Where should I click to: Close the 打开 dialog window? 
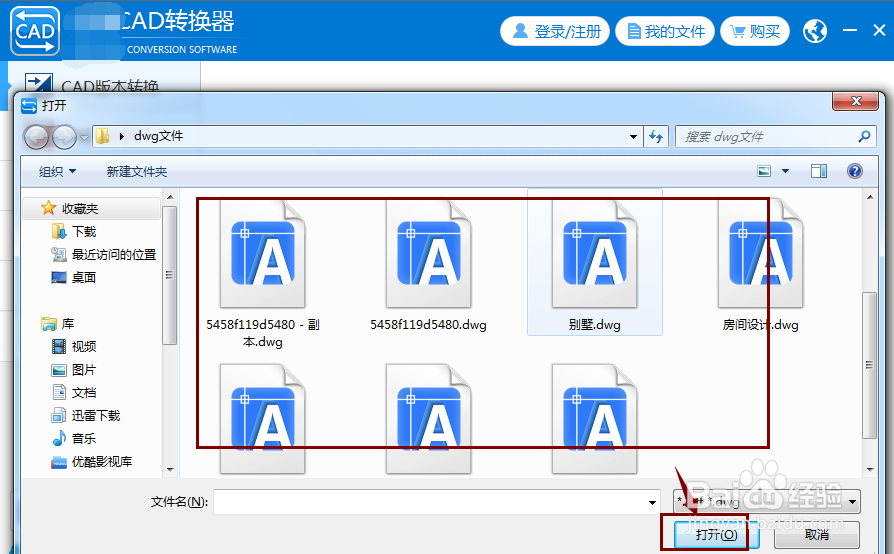[855, 101]
